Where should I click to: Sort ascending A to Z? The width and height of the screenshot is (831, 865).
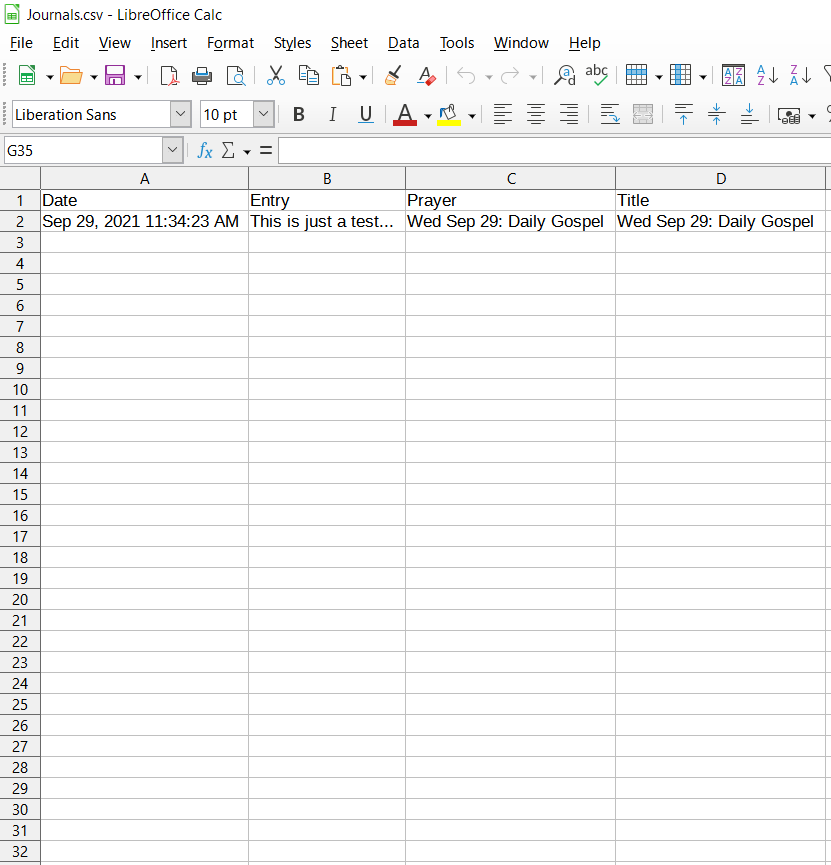point(768,76)
